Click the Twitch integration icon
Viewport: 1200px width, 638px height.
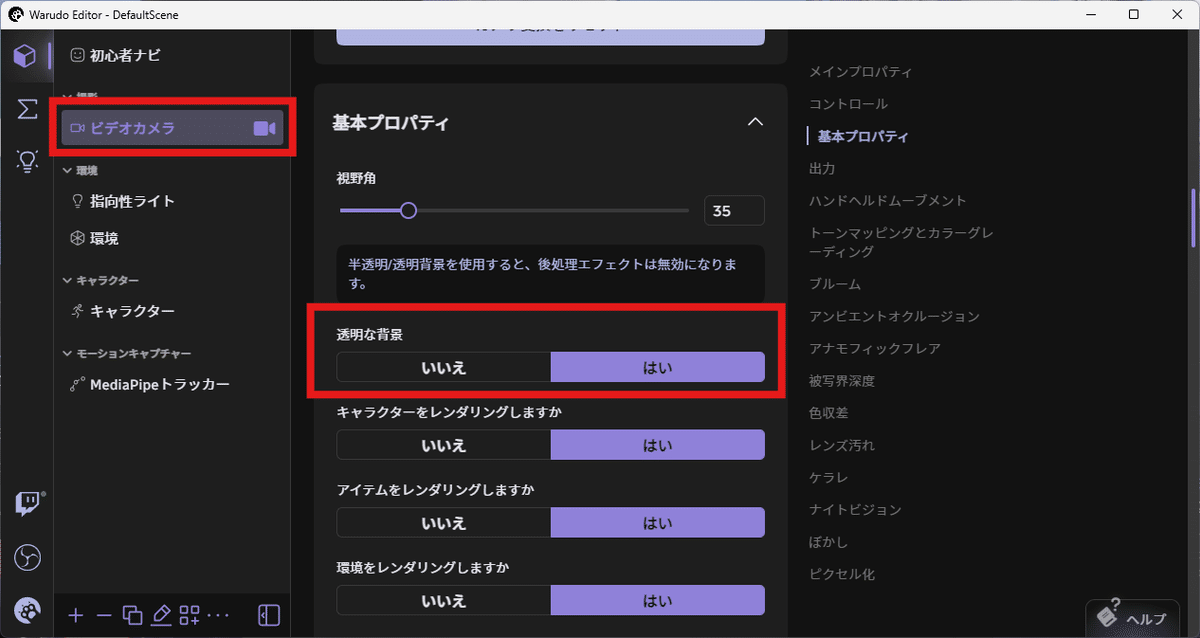(x=27, y=503)
